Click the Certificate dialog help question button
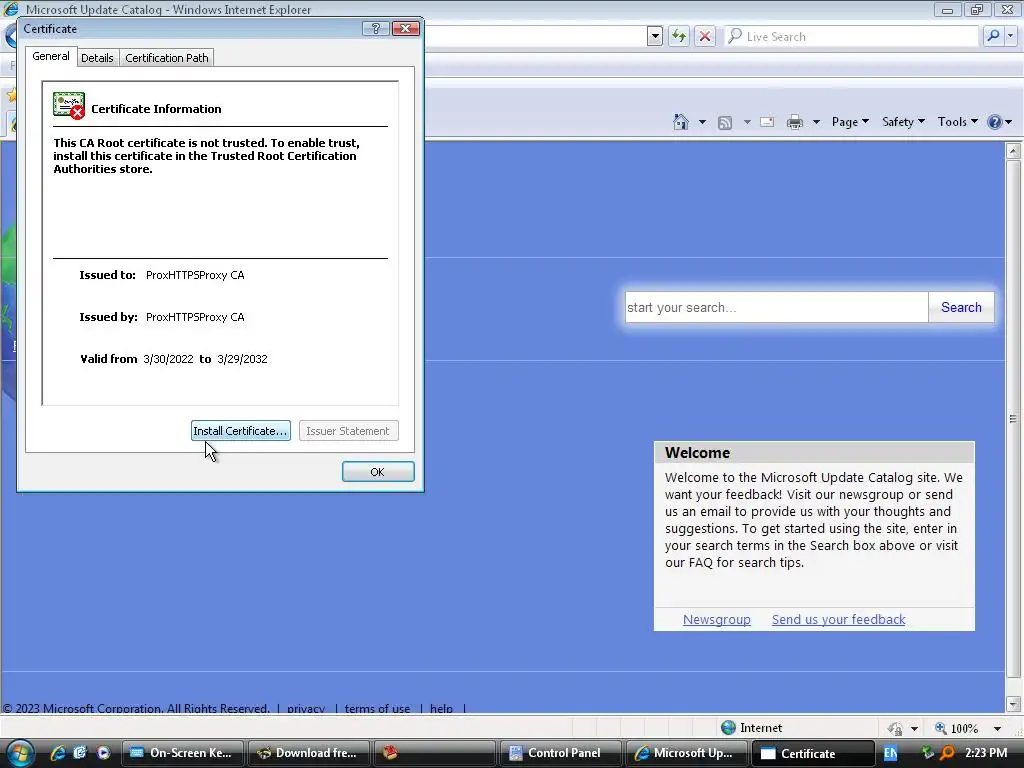The width and height of the screenshot is (1024, 768). click(x=375, y=29)
